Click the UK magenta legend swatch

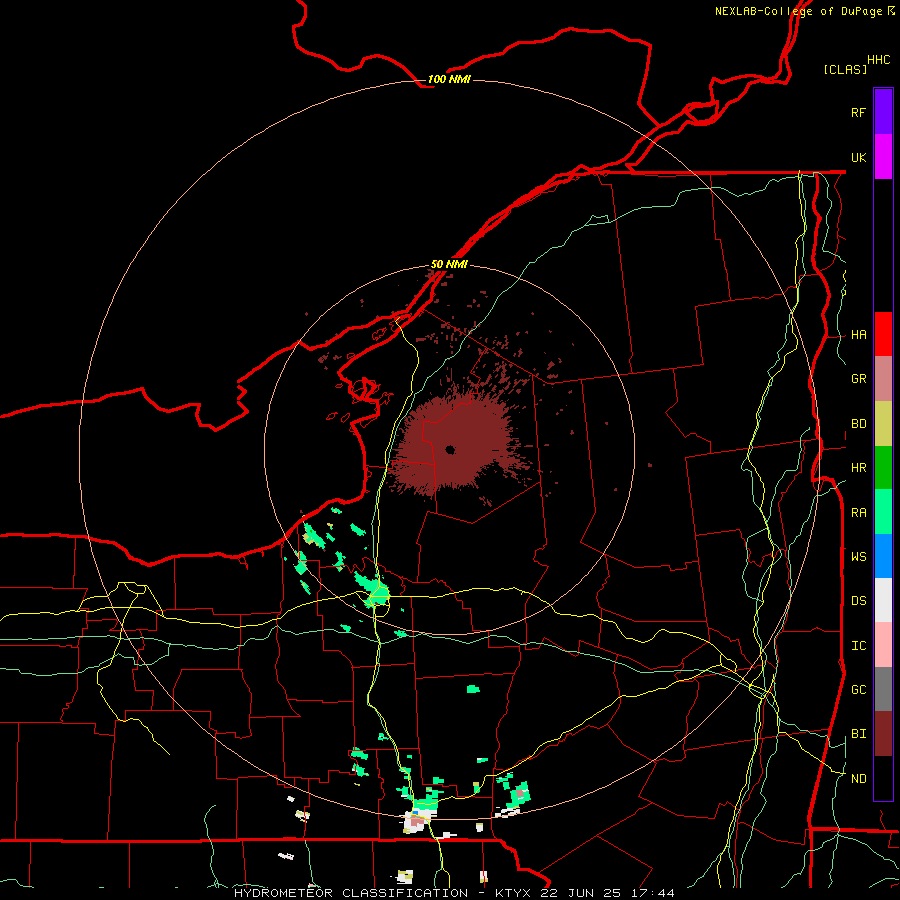883,157
